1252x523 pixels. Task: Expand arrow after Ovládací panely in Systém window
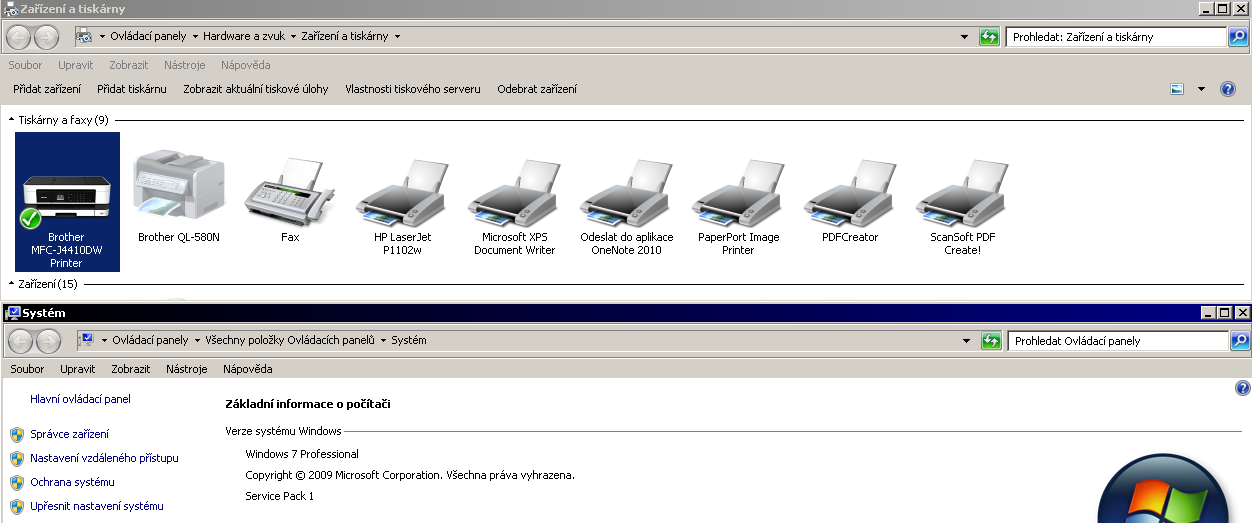point(197,341)
